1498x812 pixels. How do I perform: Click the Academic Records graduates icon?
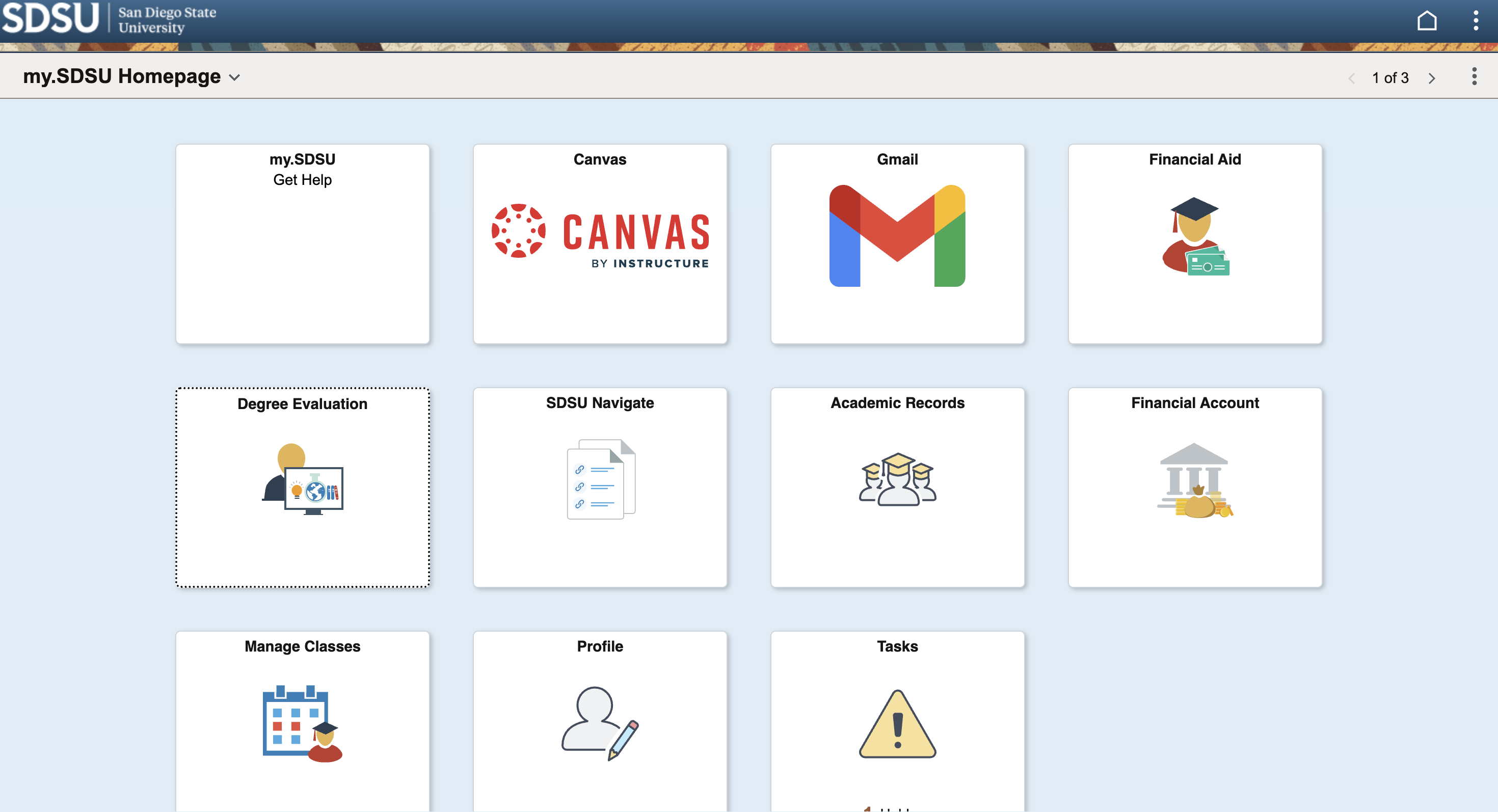pos(897,479)
